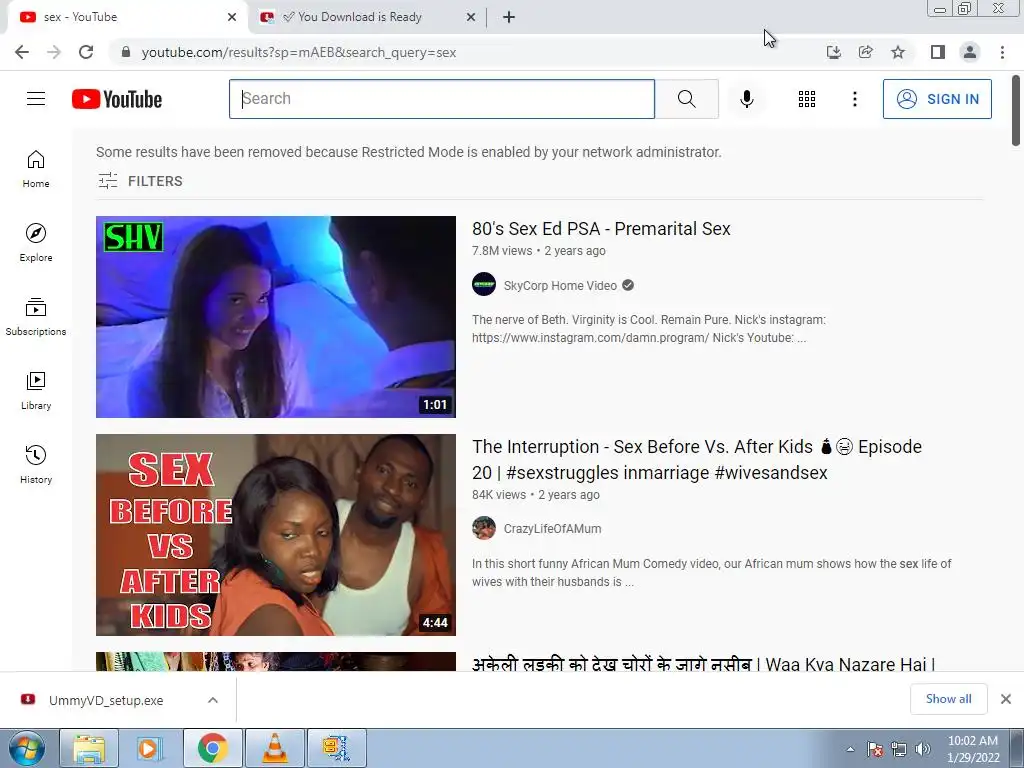Show hidden system tray icons
1024x768 pixels.
point(850,749)
